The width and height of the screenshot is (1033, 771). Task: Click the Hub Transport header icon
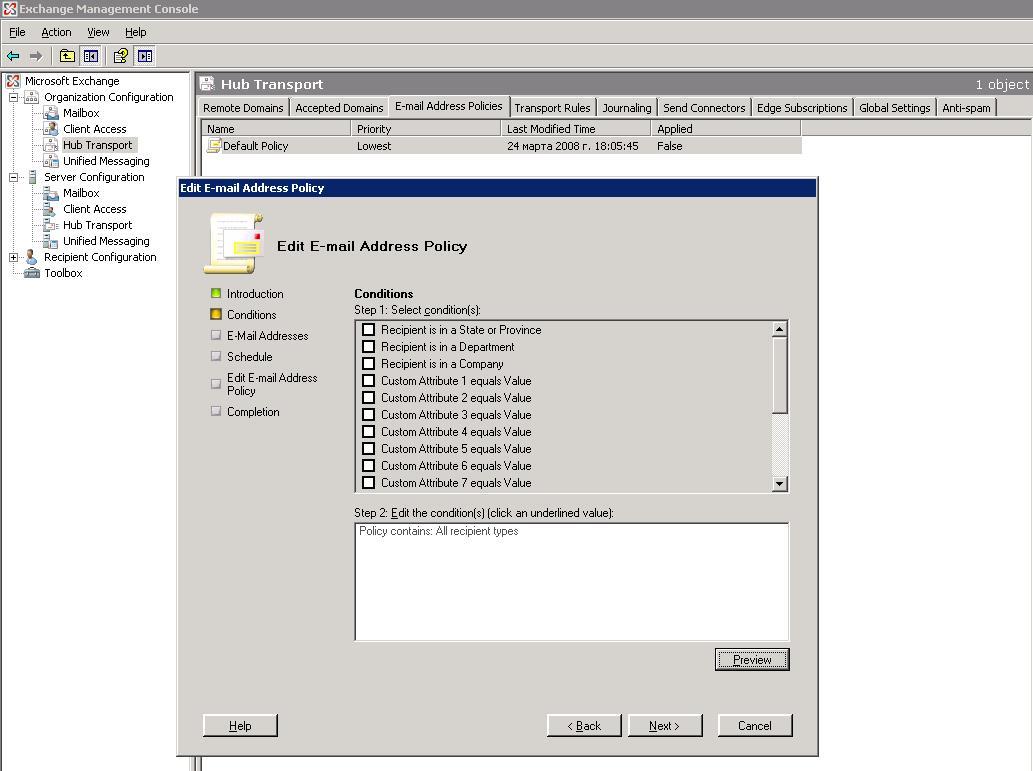[x=208, y=84]
